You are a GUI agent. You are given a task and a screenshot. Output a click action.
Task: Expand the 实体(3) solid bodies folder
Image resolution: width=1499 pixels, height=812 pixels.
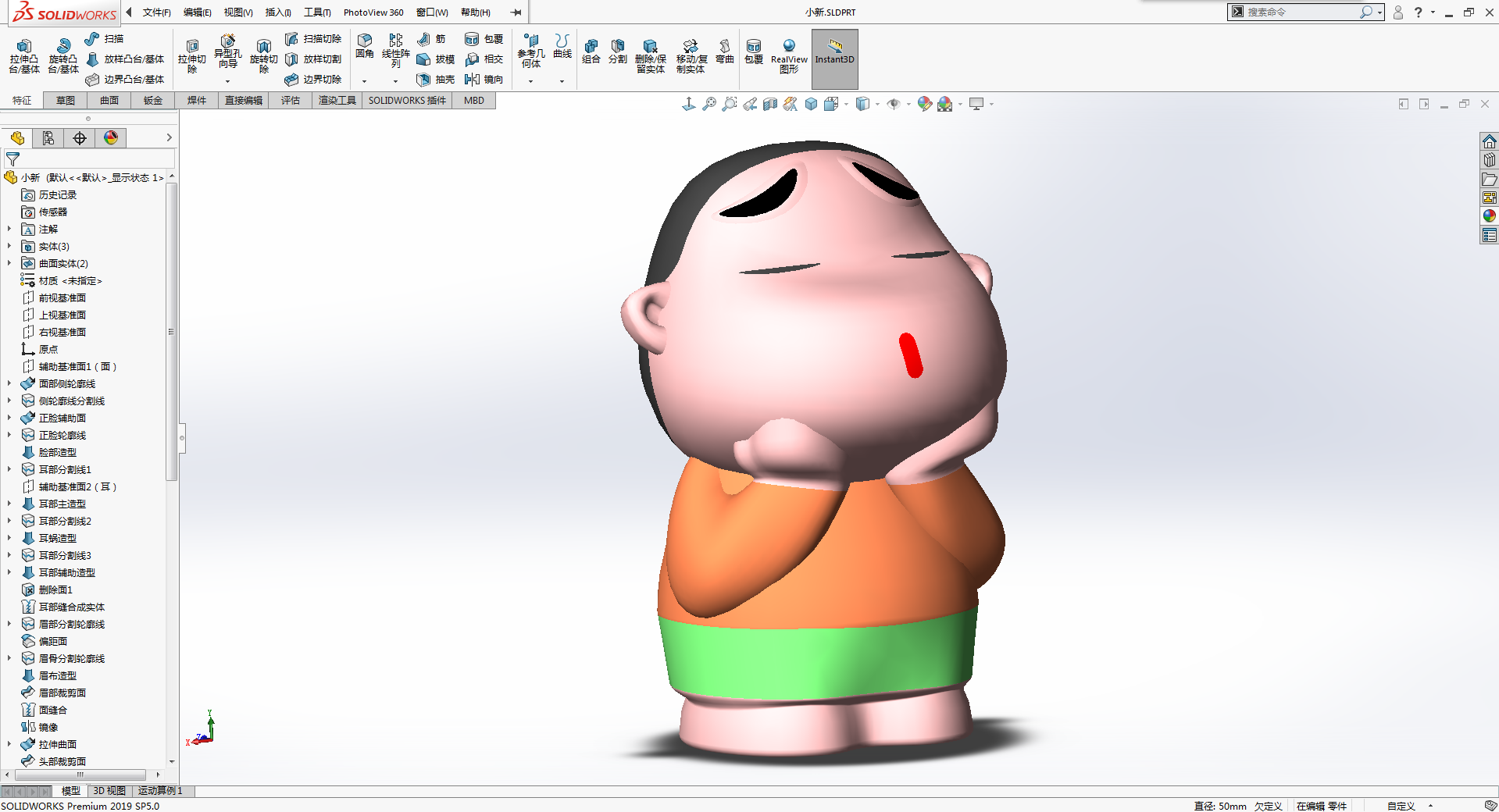point(9,247)
